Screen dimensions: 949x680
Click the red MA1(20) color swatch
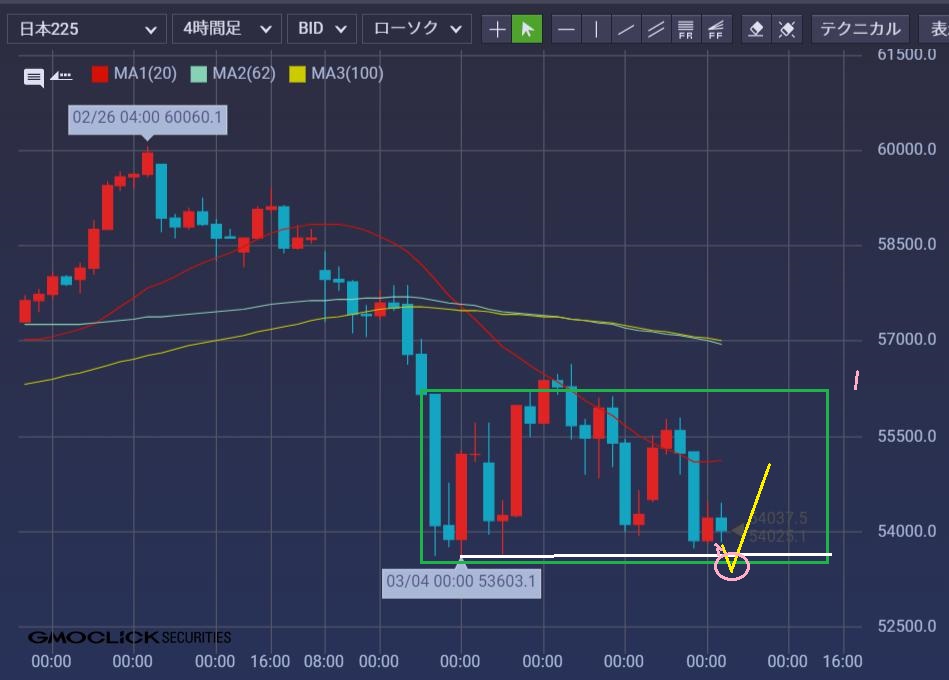[100, 74]
